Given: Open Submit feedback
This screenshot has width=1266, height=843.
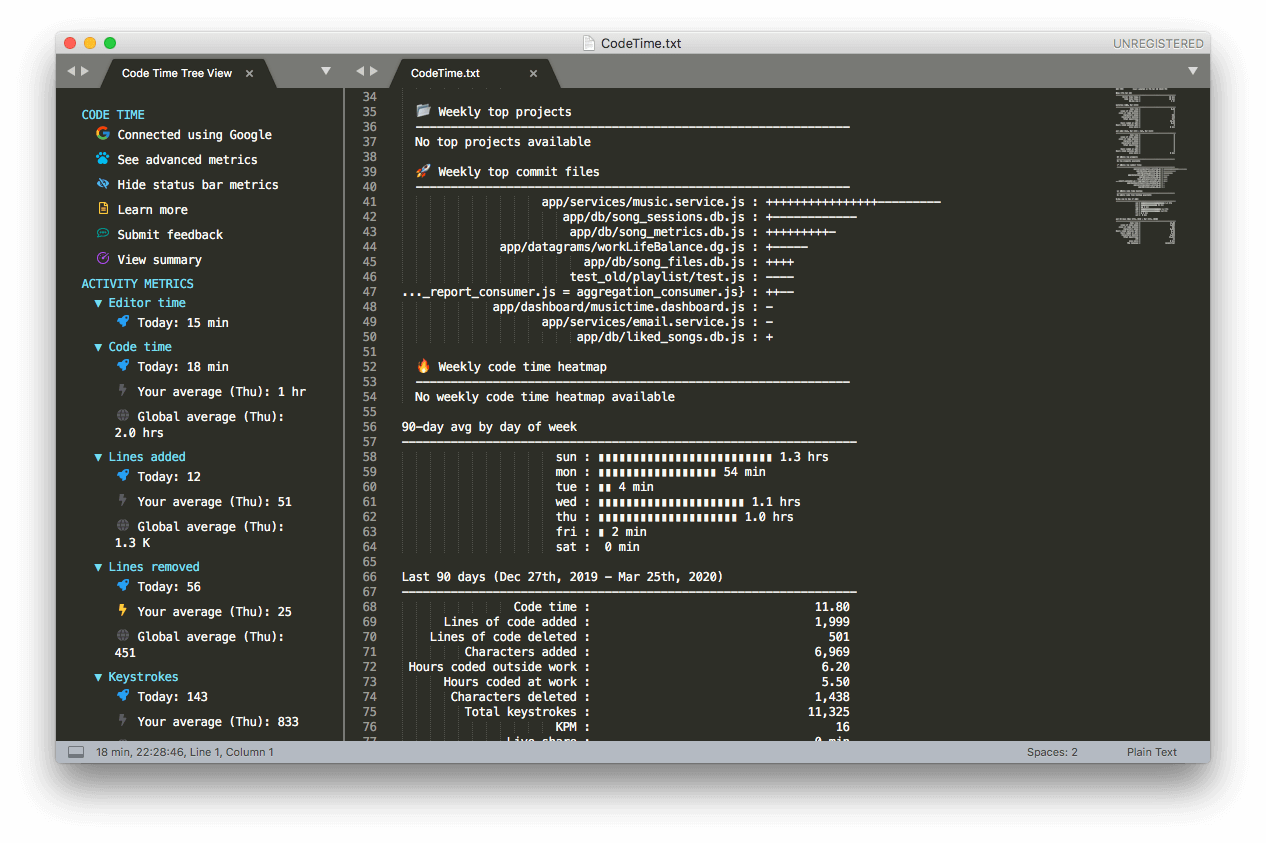Looking at the screenshot, I should coord(170,234).
